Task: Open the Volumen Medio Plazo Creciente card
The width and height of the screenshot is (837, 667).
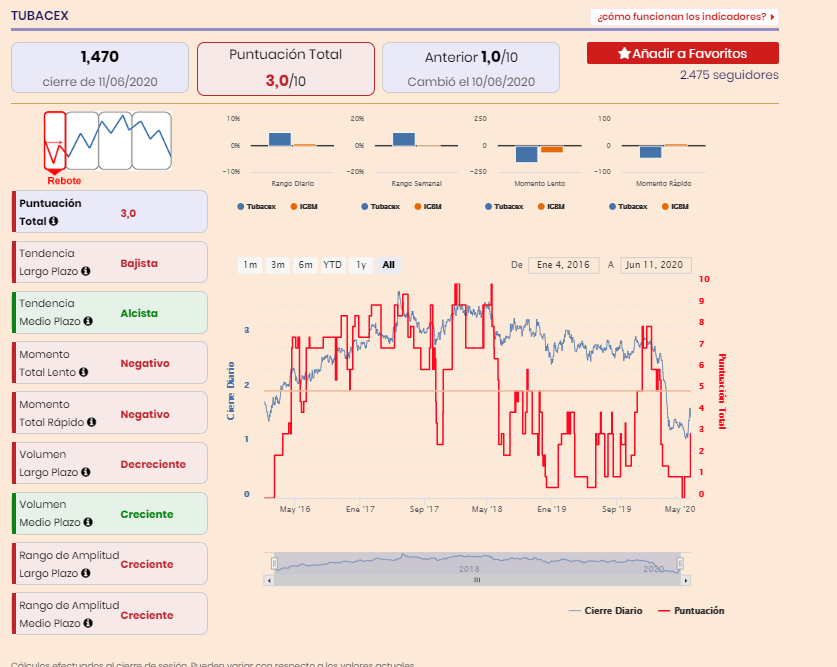Action: 110,513
